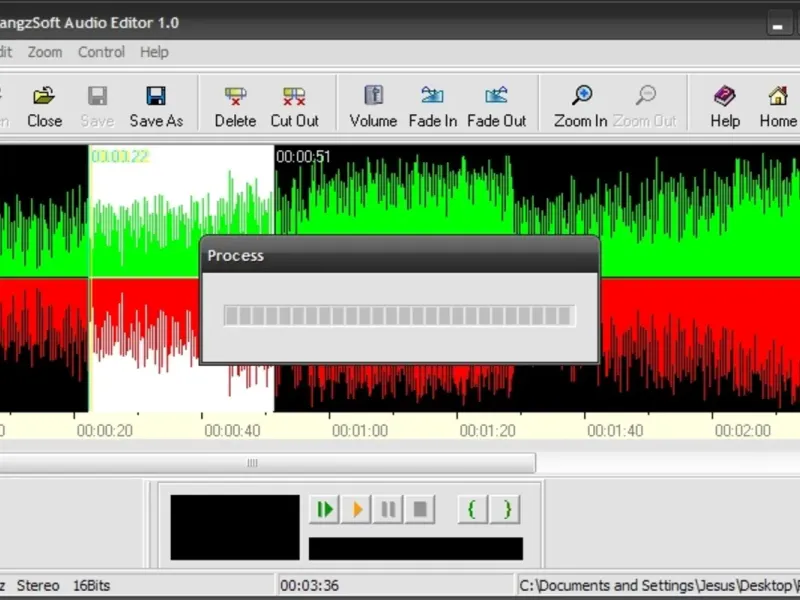
Task: Click the Process dialog title bar
Action: [x=399, y=255]
